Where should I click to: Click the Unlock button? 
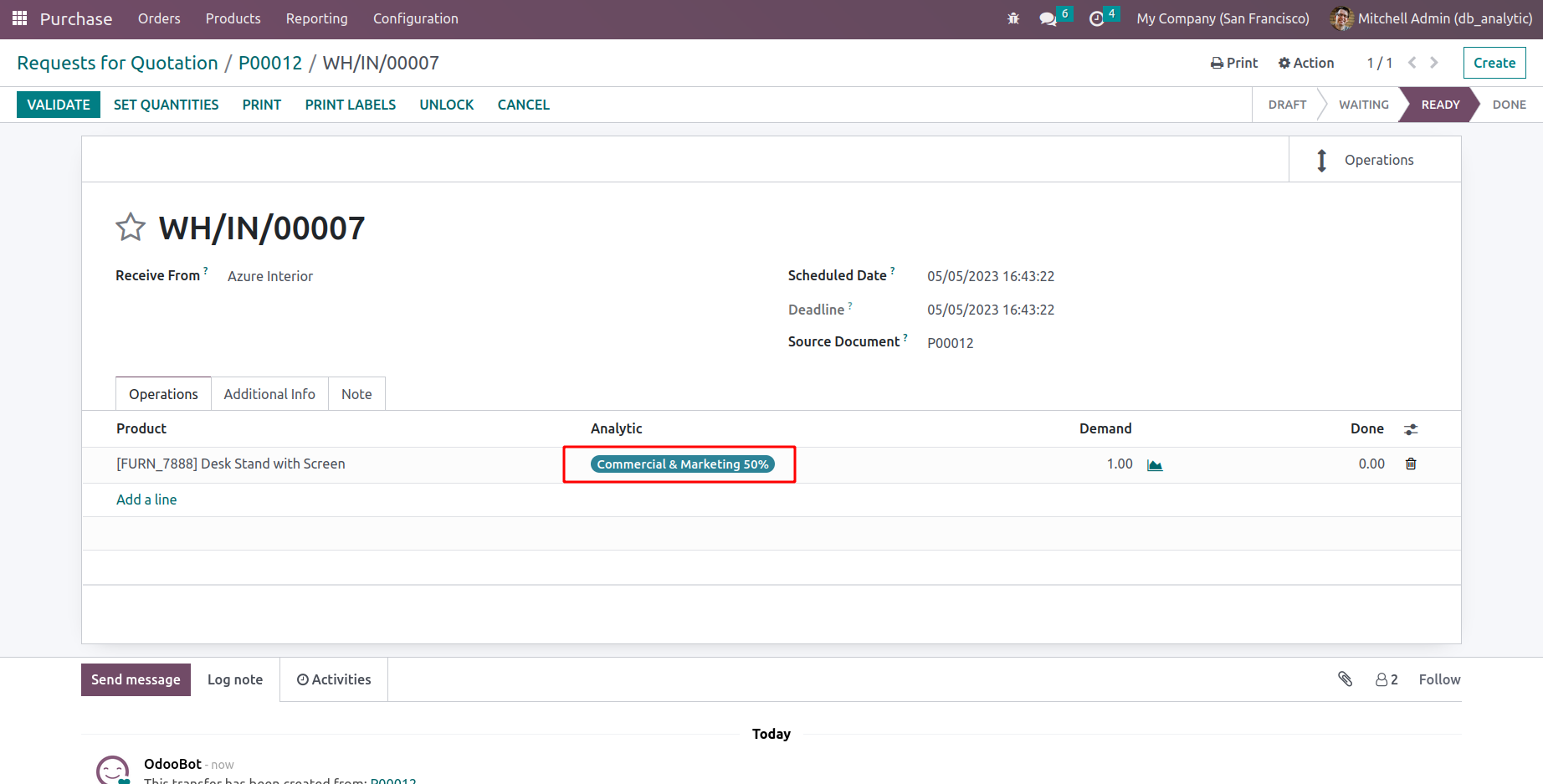(x=447, y=105)
